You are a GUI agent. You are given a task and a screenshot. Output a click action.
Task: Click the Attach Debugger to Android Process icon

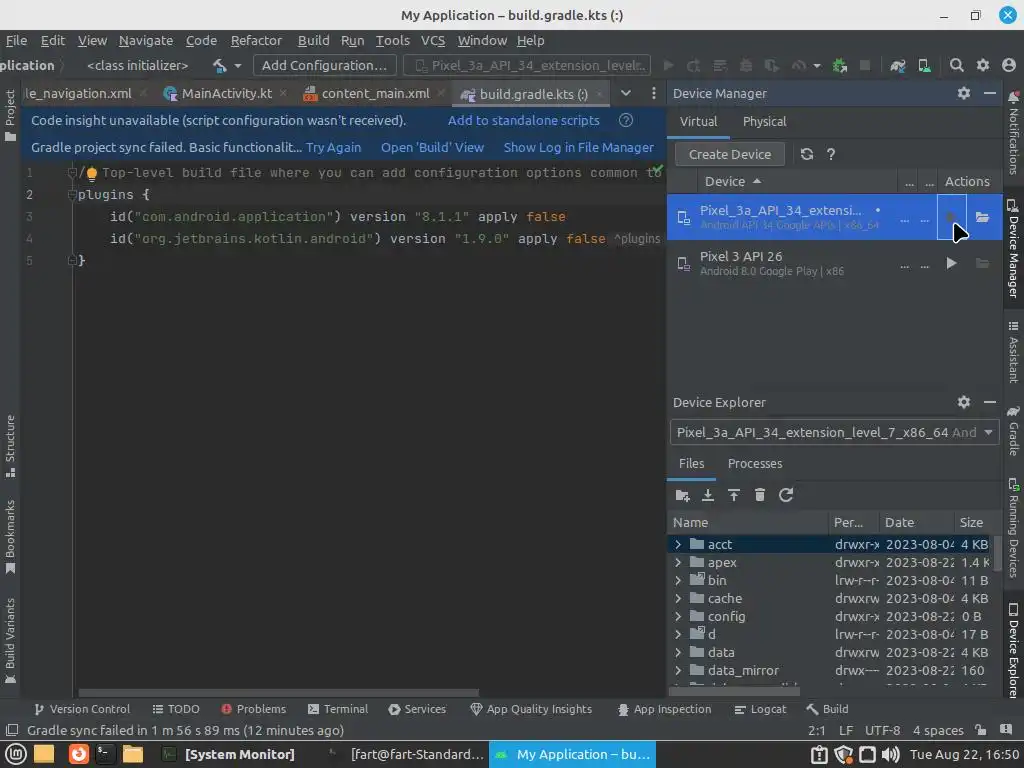[839, 65]
